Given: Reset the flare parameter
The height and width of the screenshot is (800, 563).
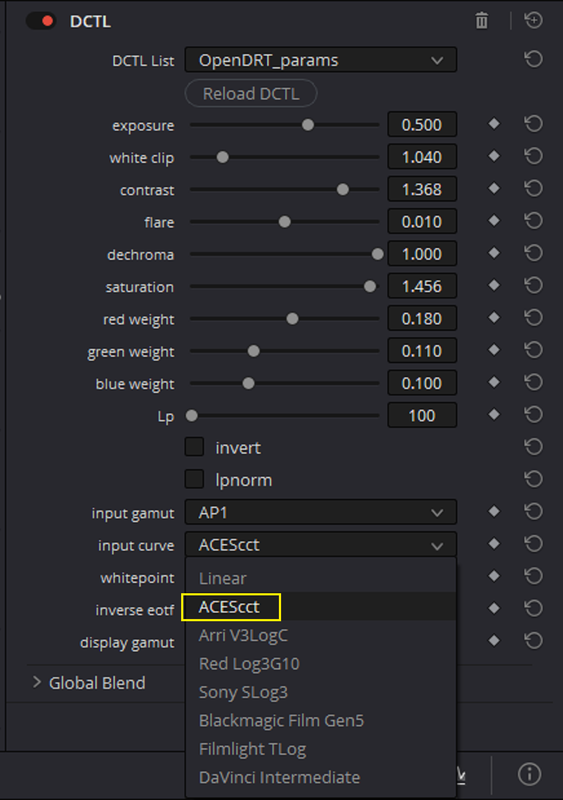Looking at the screenshot, I should point(533,221).
